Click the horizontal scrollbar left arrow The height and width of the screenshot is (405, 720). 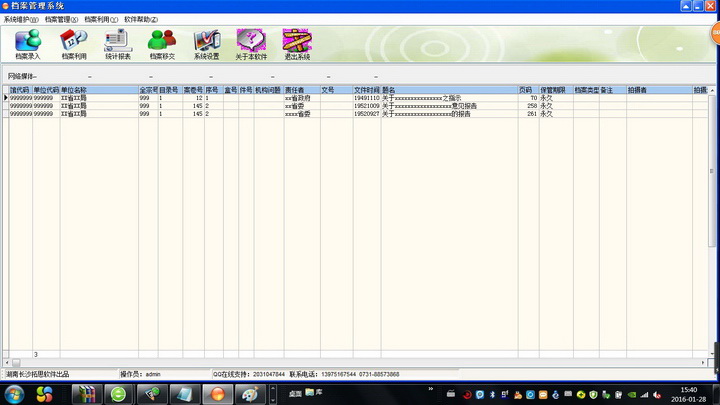[x=6, y=363]
